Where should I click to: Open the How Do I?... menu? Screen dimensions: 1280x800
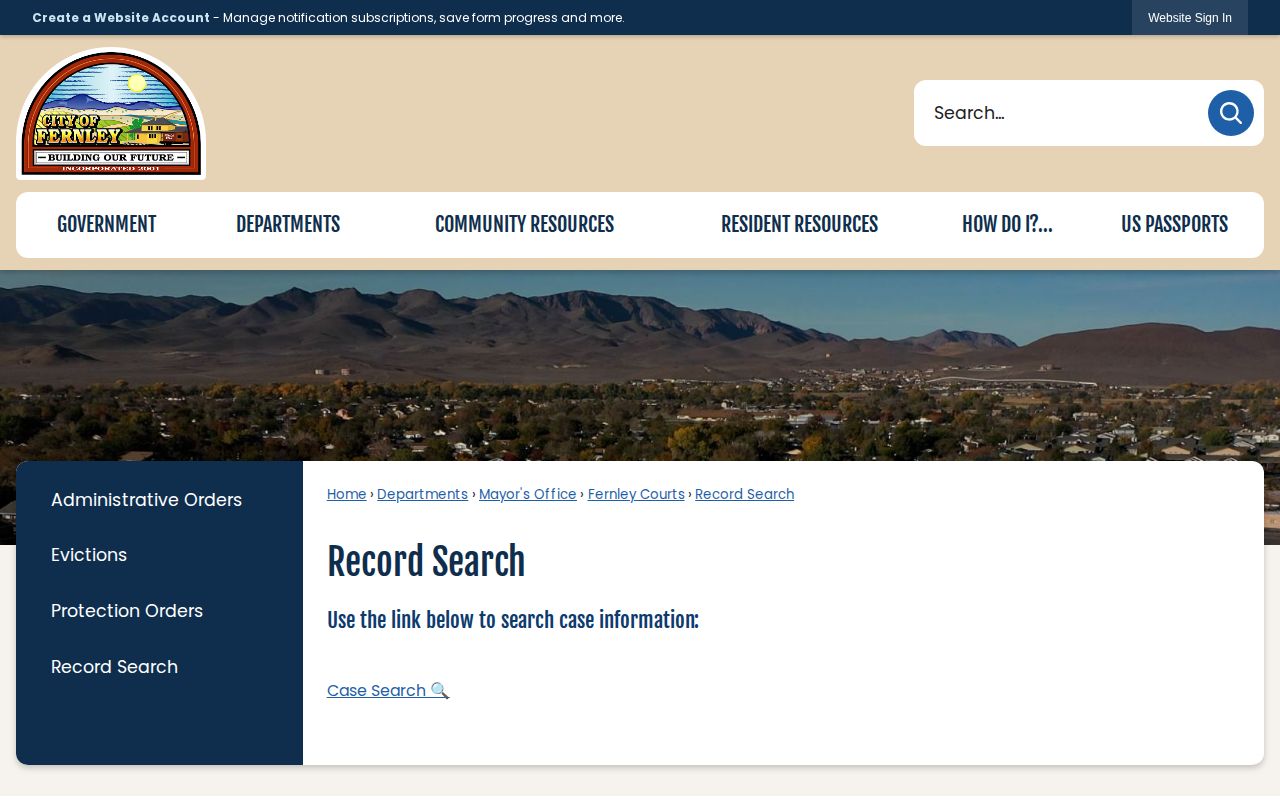1007,225
